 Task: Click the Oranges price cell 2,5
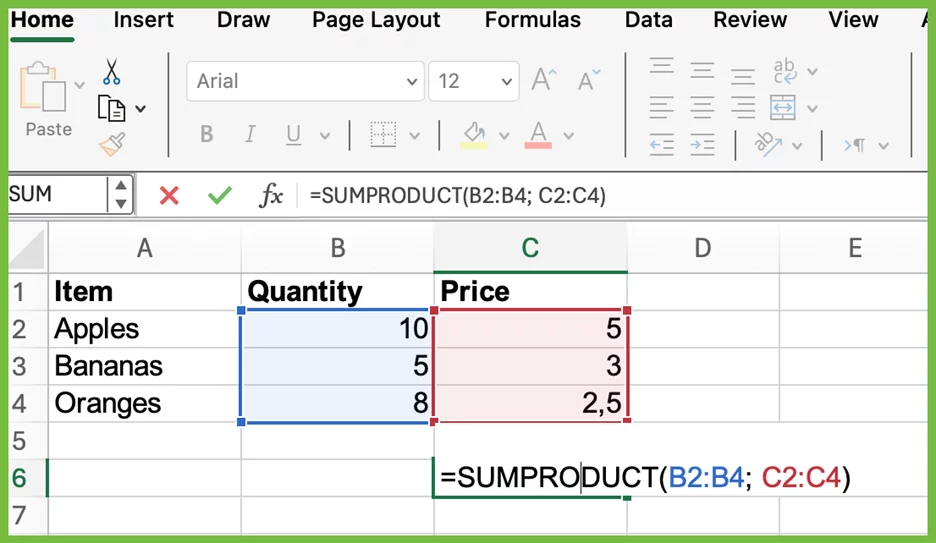point(531,403)
